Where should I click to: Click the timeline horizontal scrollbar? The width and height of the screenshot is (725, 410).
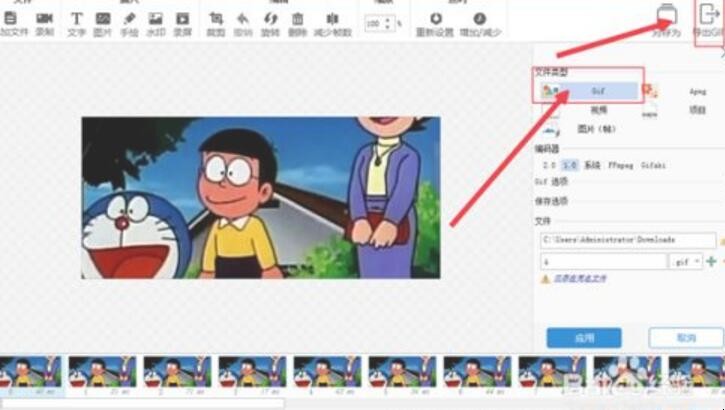[x=143, y=404]
